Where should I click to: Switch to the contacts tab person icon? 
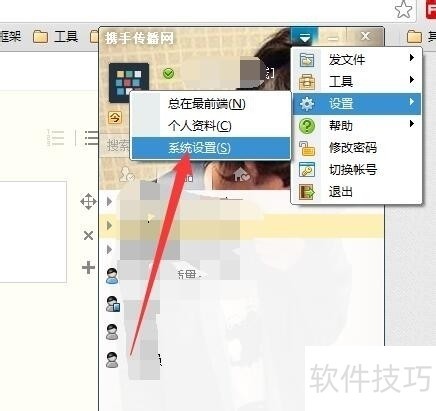coord(127,174)
